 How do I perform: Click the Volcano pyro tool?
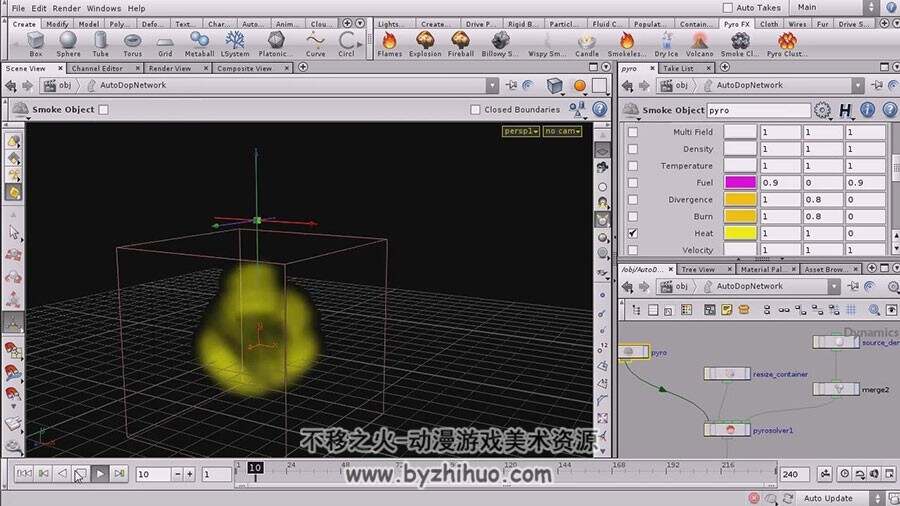tap(700, 44)
